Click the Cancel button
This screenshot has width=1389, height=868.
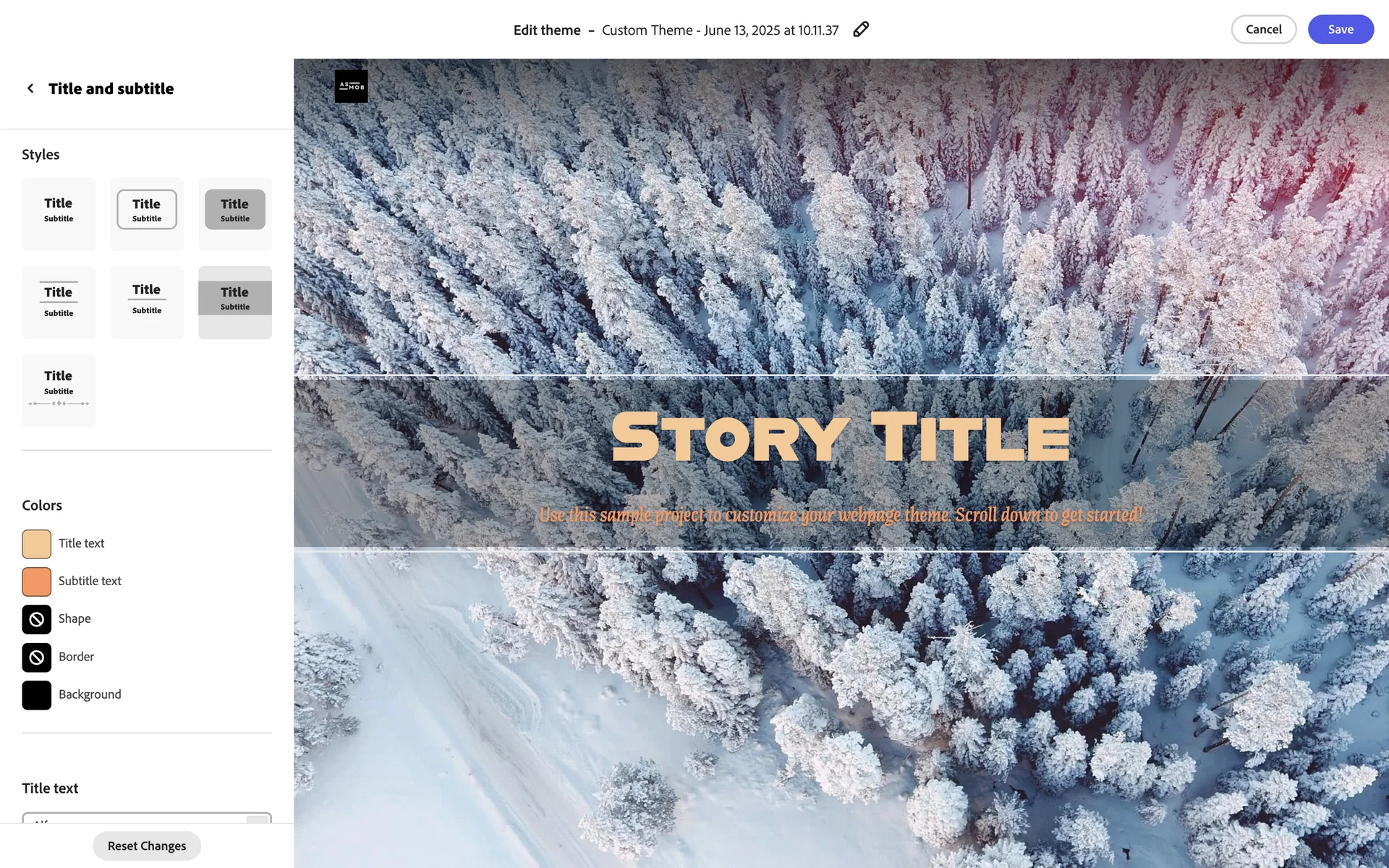(x=1263, y=30)
